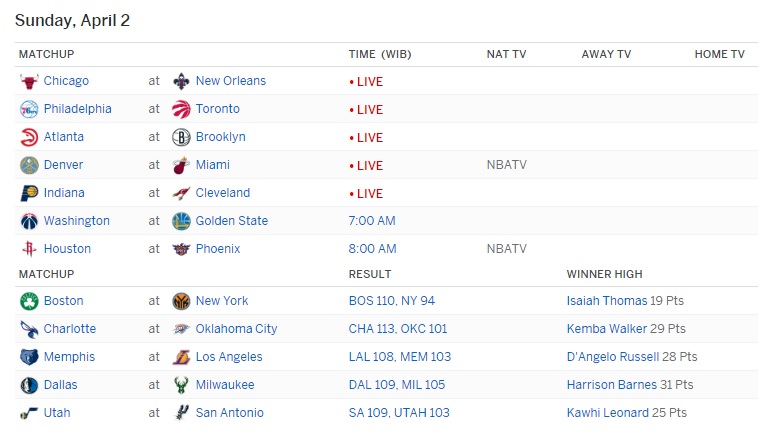This screenshot has height=432, width=758.
Task: Open the BOS 110, NY 94 result
Action: [x=391, y=301]
